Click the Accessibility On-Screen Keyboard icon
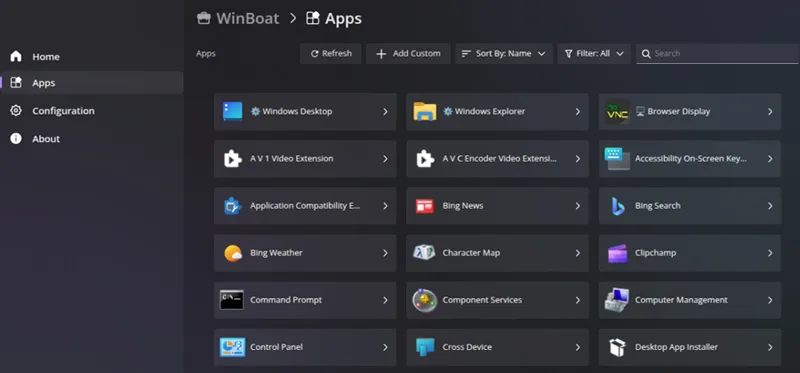Screen dimensions: 800x373 [617, 159]
